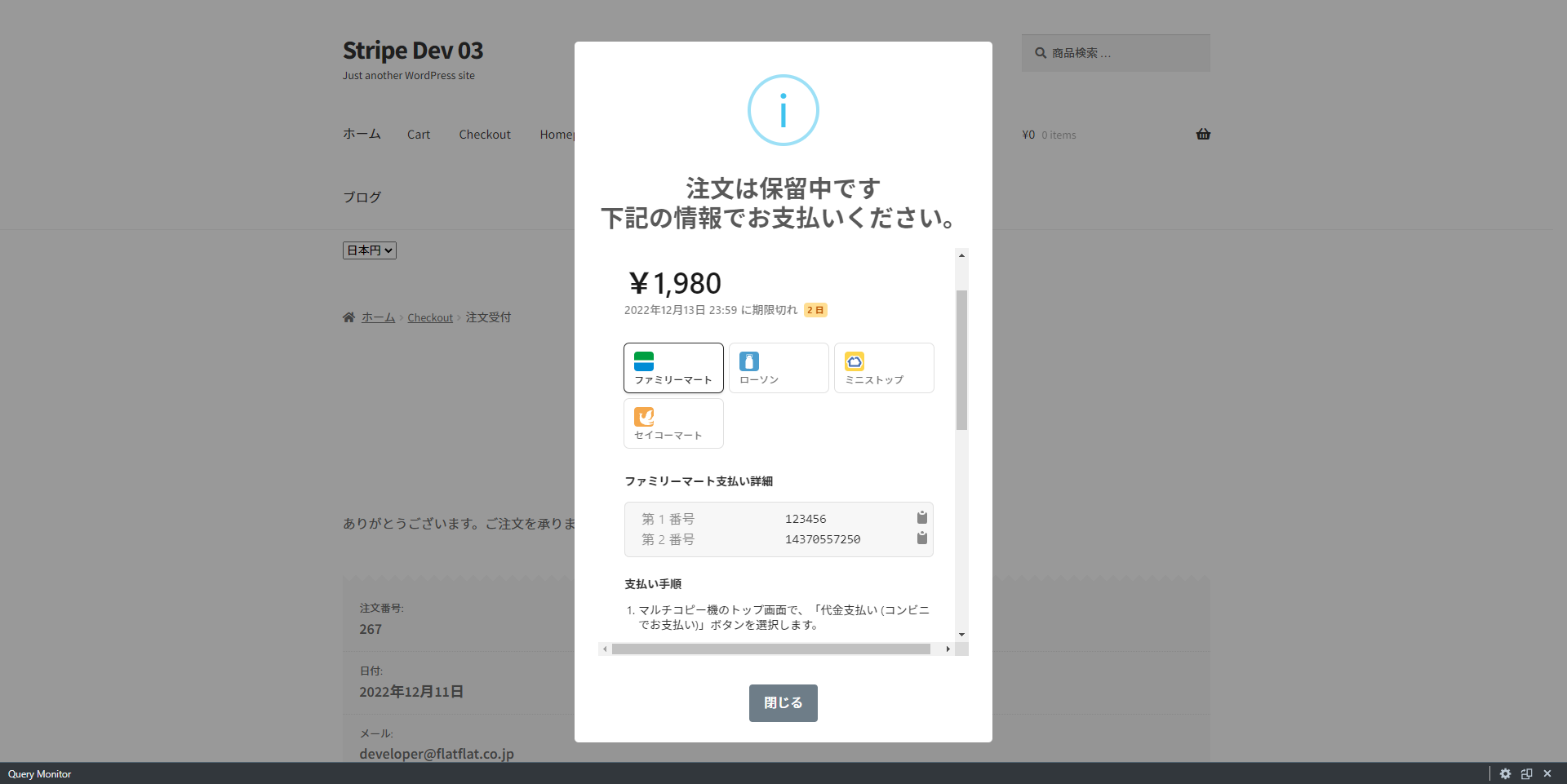Click the ファミリーマート支払い詳細 heading
1567x784 pixels.
point(699,481)
